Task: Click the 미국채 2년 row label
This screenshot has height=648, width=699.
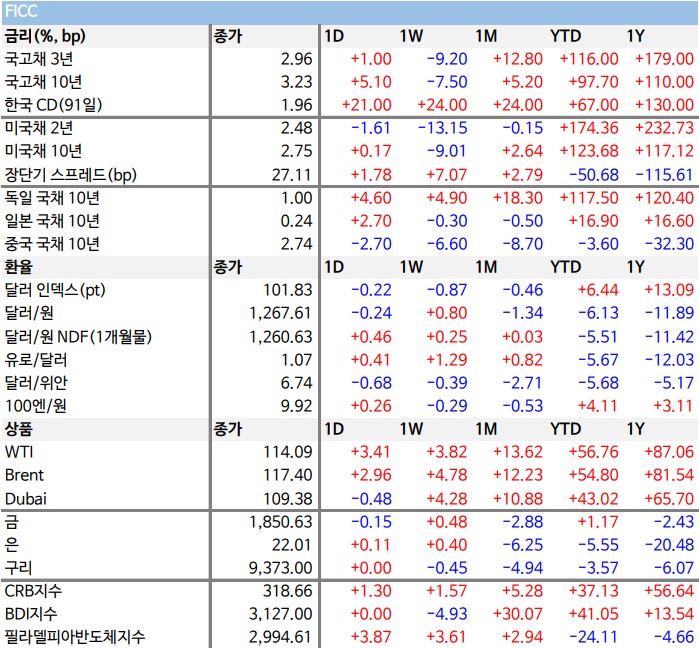Action: pos(39,128)
